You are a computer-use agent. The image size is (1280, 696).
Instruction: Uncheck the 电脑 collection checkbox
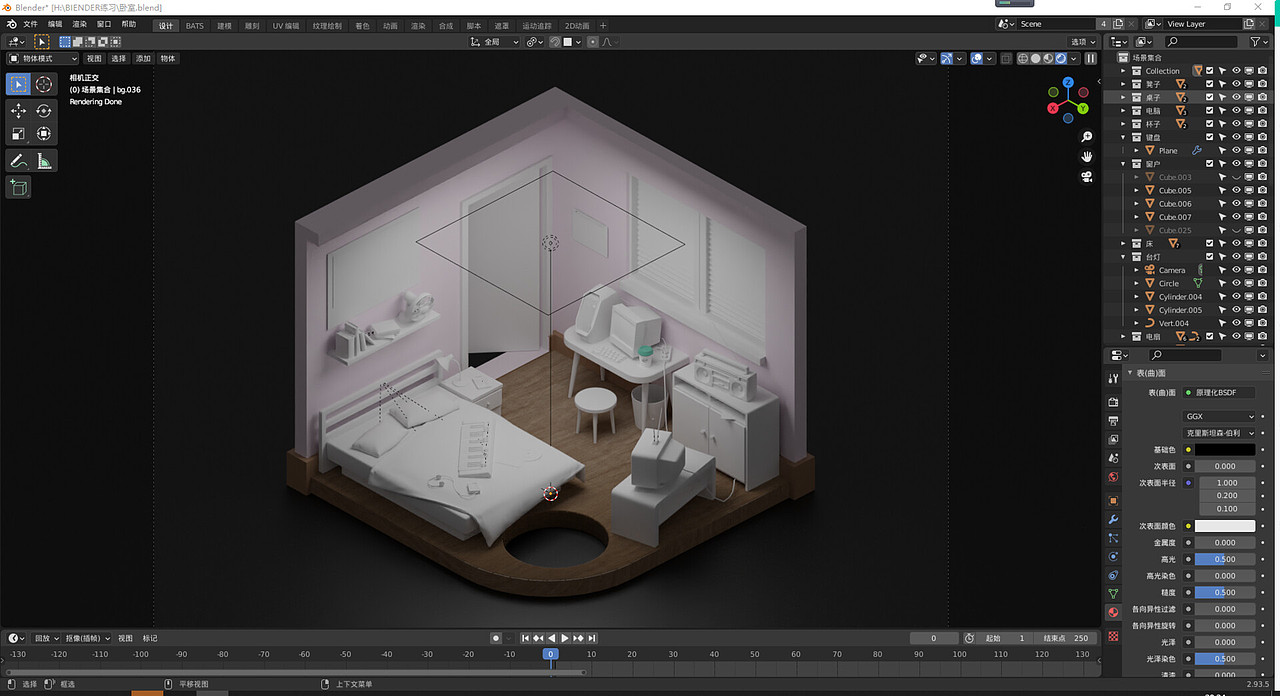pos(1209,111)
